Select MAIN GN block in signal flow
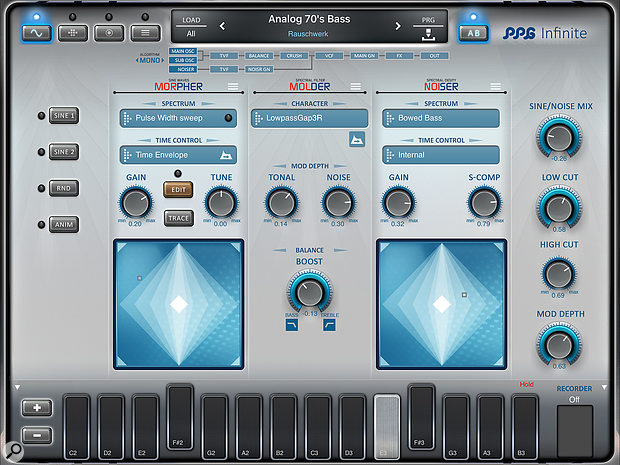 (x=364, y=56)
